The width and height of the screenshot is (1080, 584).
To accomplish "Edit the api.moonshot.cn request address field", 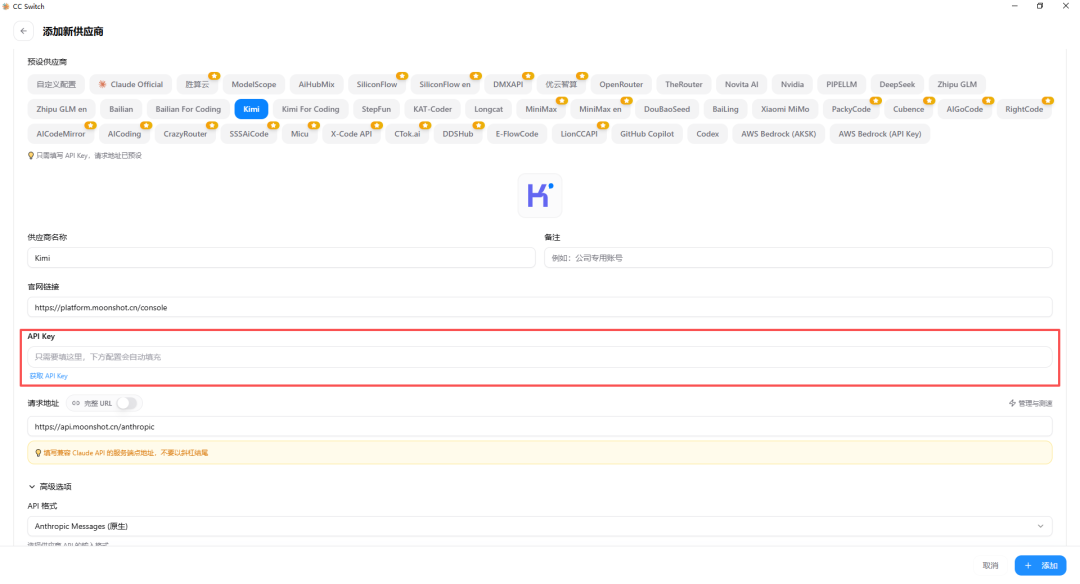I will tap(539, 426).
